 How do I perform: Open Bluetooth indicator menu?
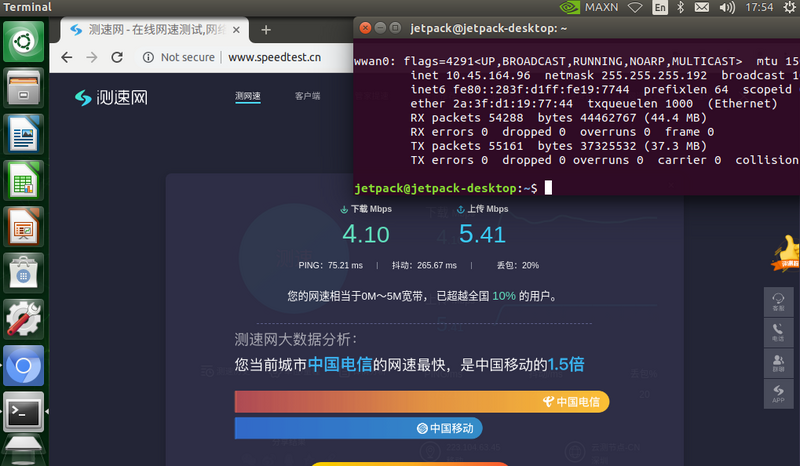pyautogui.click(x=680, y=7)
